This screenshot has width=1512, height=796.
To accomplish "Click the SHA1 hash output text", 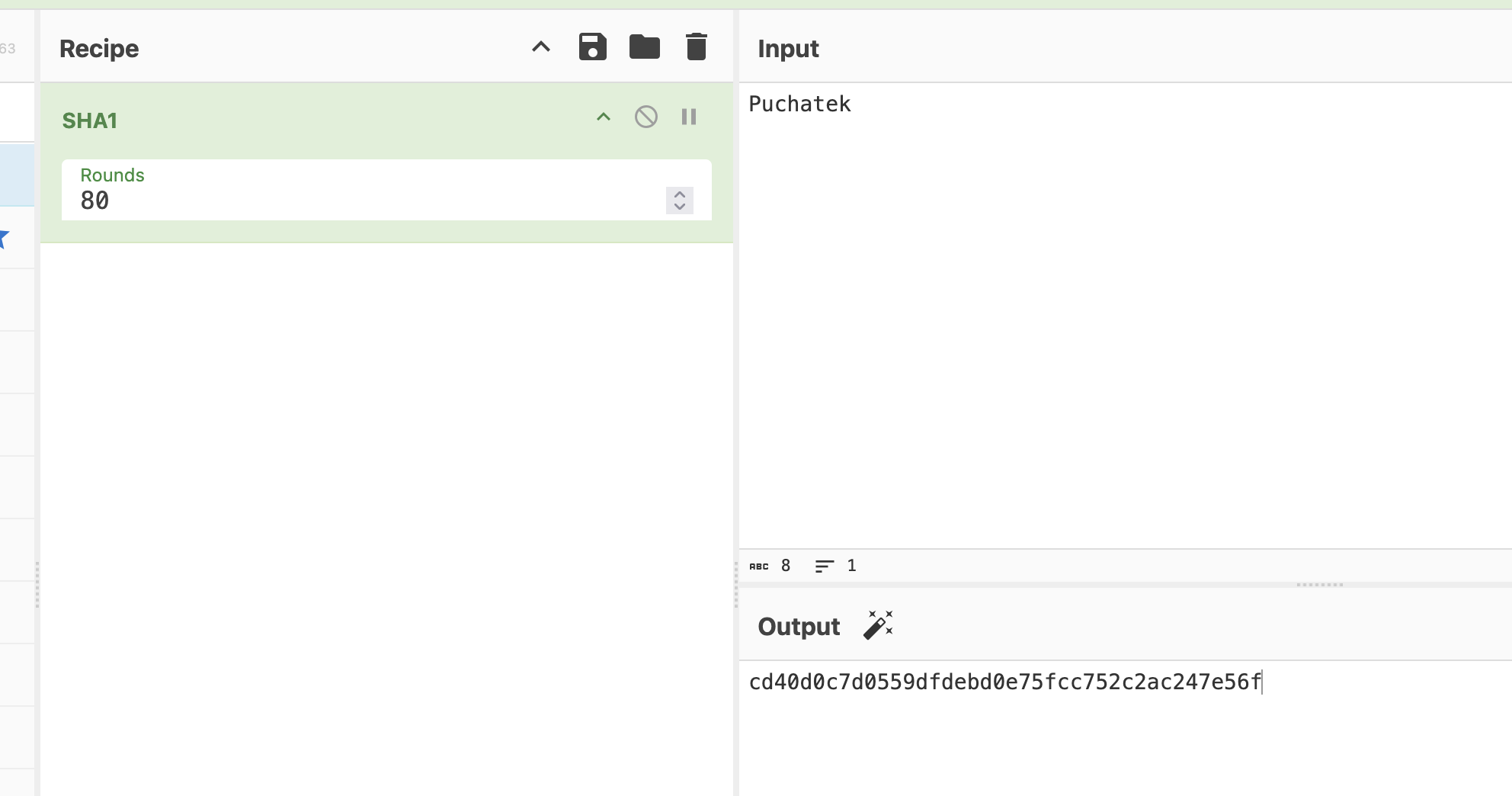I will click(1004, 682).
